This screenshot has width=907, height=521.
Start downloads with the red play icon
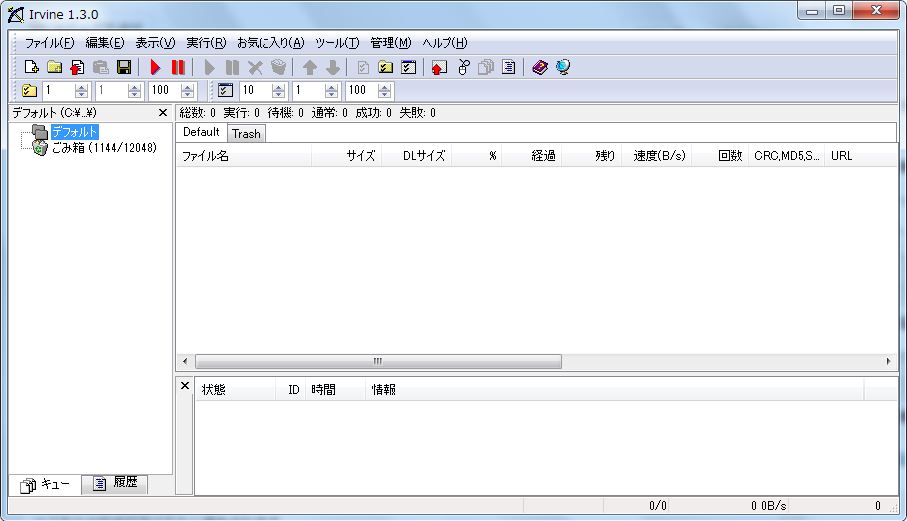pos(155,67)
